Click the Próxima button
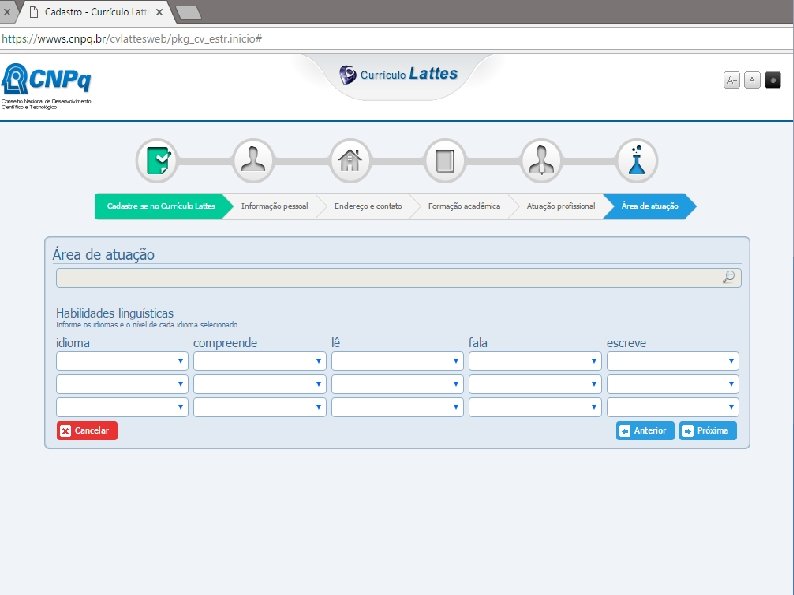The width and height of the screenshot is (794, 595). coord(707,430)
